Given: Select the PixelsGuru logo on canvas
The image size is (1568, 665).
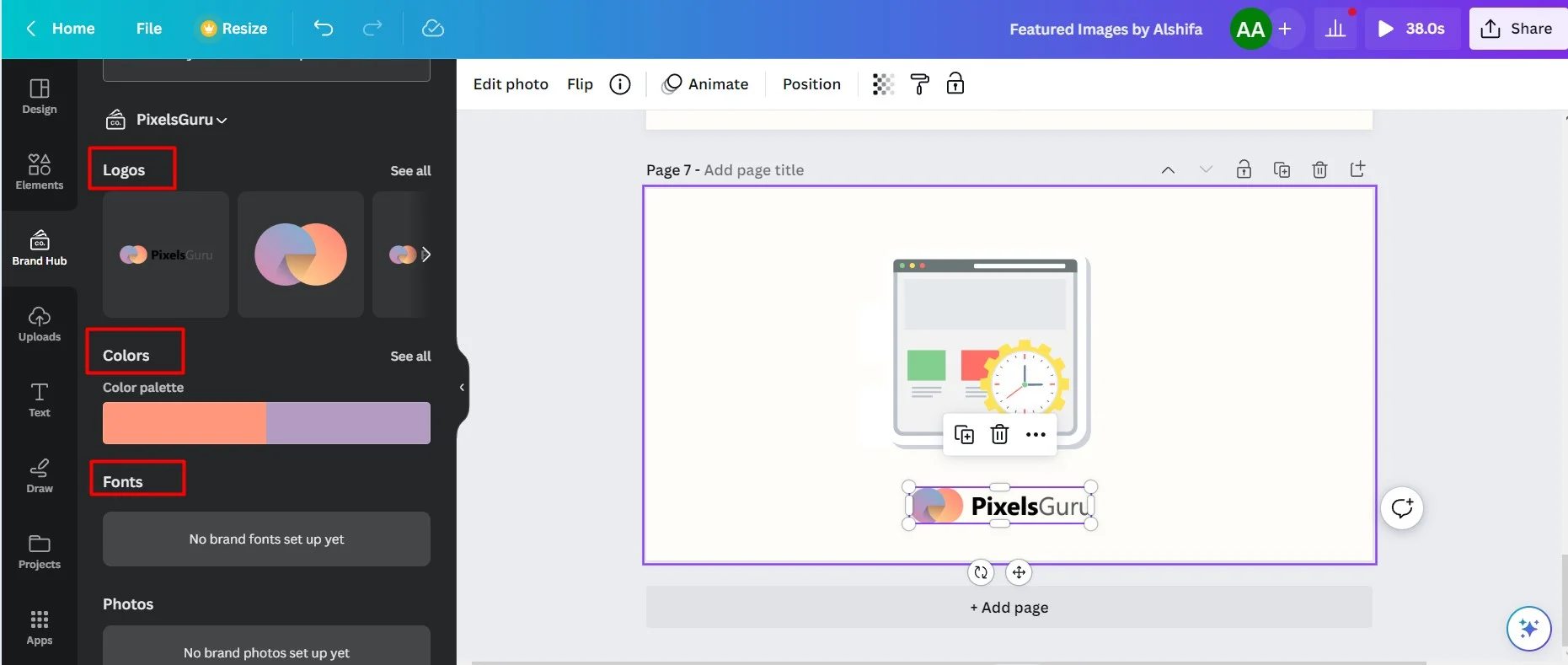Looking at the screenshot, I should (x=1000, y=506).
